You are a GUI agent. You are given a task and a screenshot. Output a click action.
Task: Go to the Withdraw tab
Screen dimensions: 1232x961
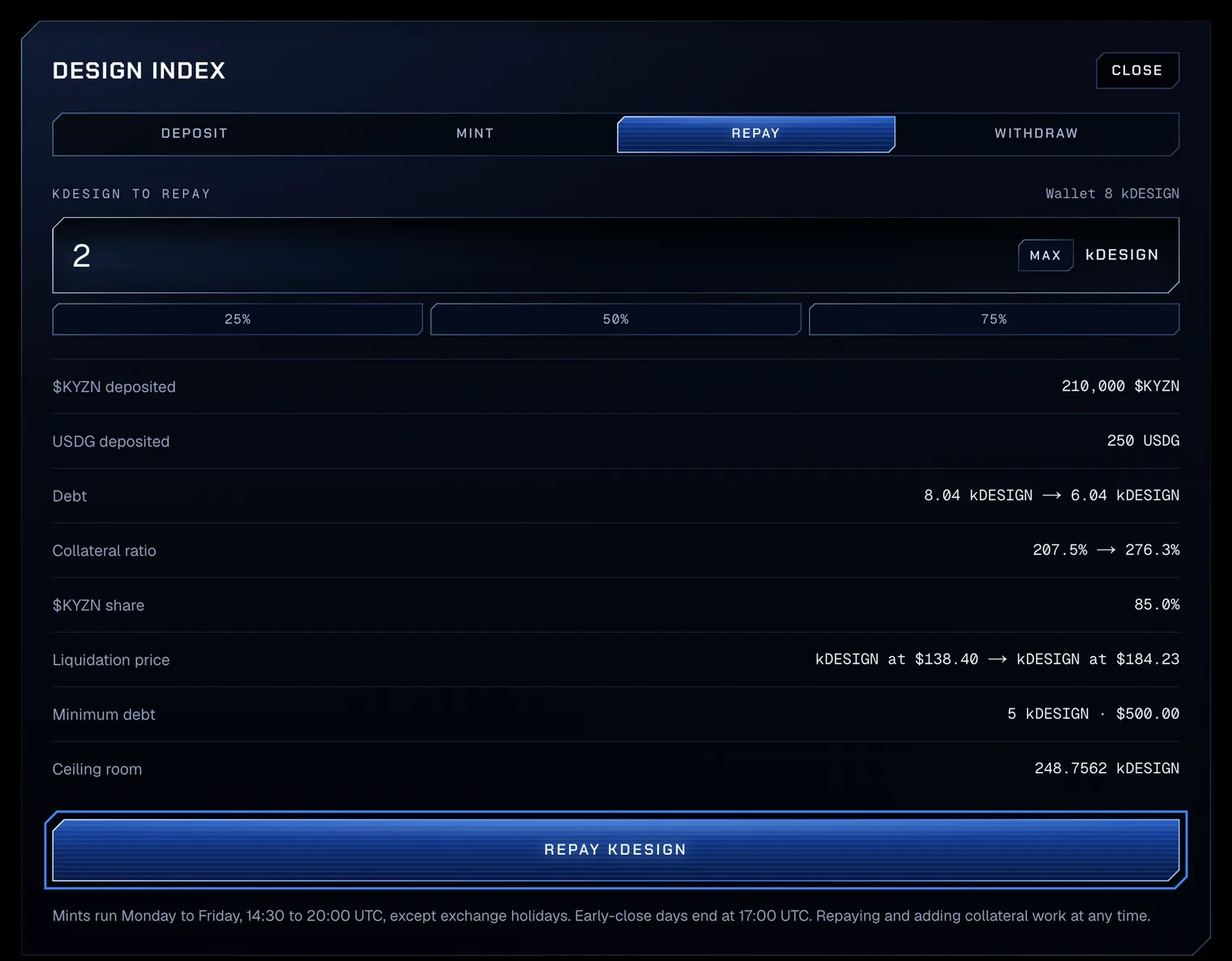pos(1037,134)
